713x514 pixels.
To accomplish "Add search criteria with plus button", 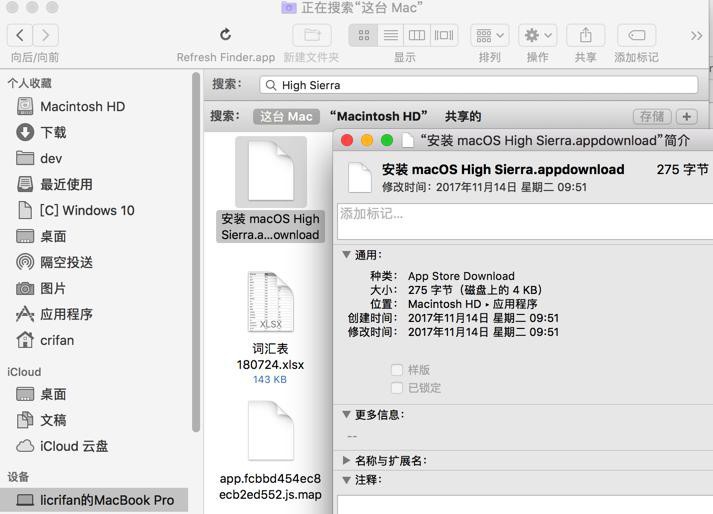I will [x=687, y=117].
